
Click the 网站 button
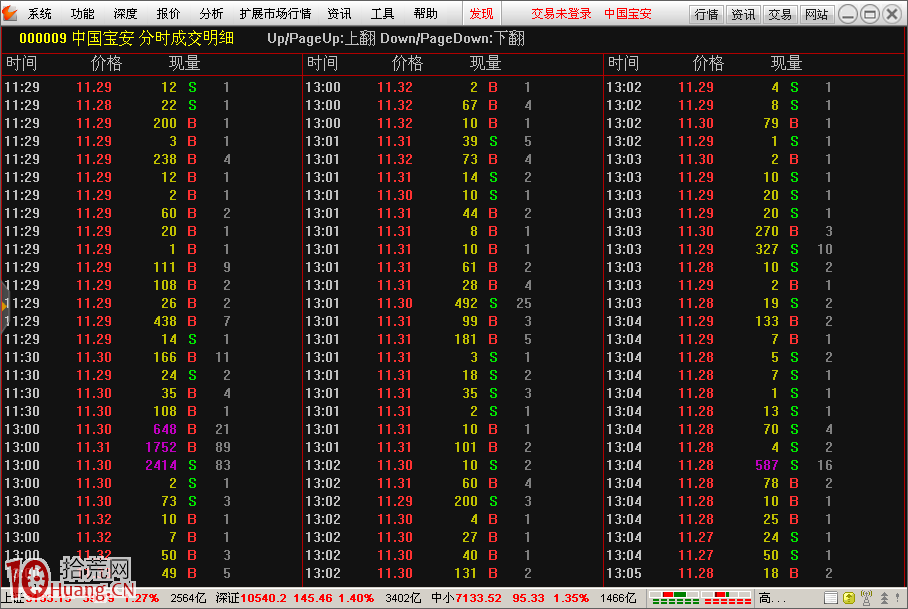coord(817,14)
